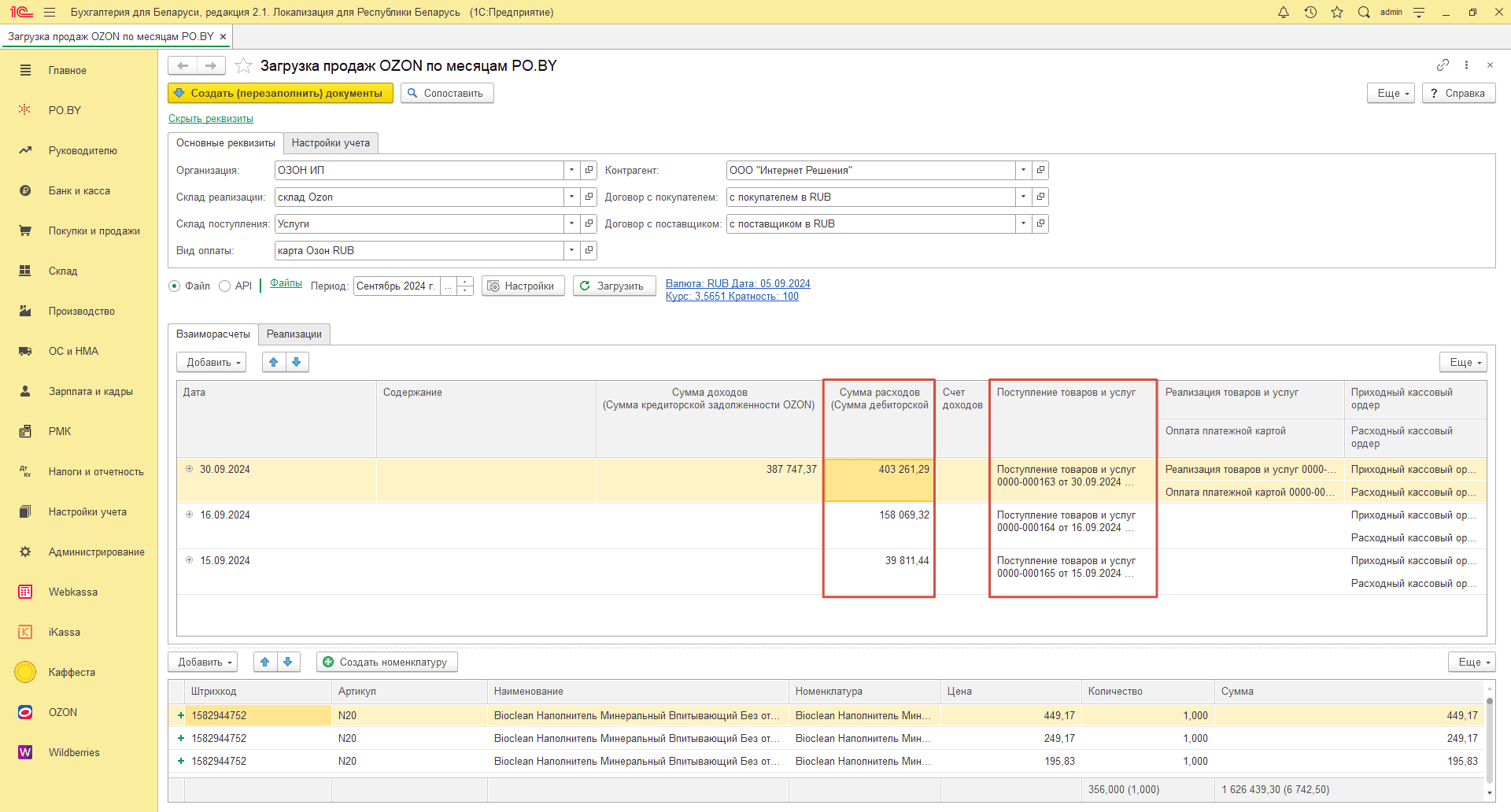Expand Вид оплаты dropdown list
This screenshot has width=1511, height=812.
pyautogui.click(x=572, y=250)
